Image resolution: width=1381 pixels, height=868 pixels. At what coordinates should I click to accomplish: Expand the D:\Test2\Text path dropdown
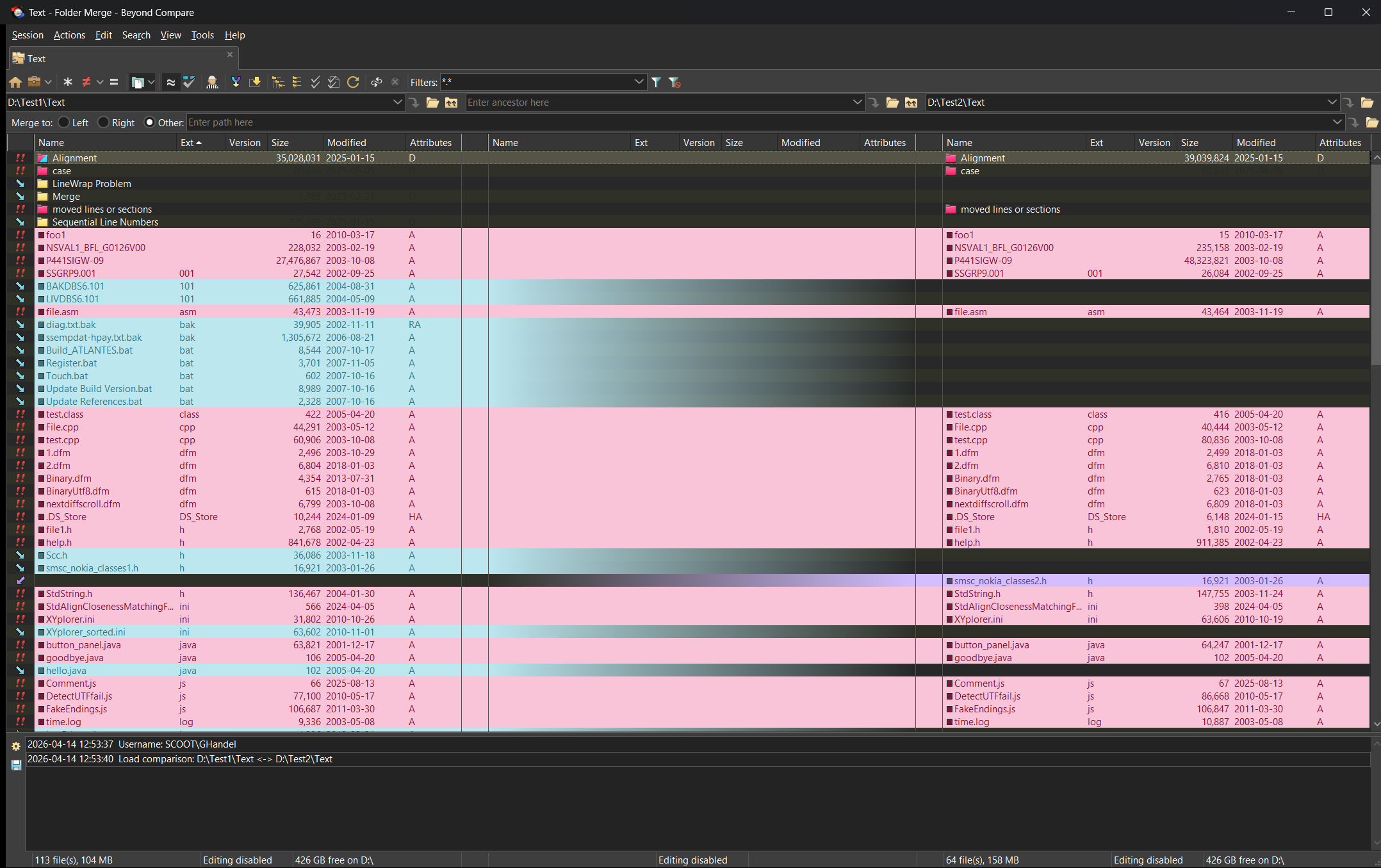point(1332,102)
